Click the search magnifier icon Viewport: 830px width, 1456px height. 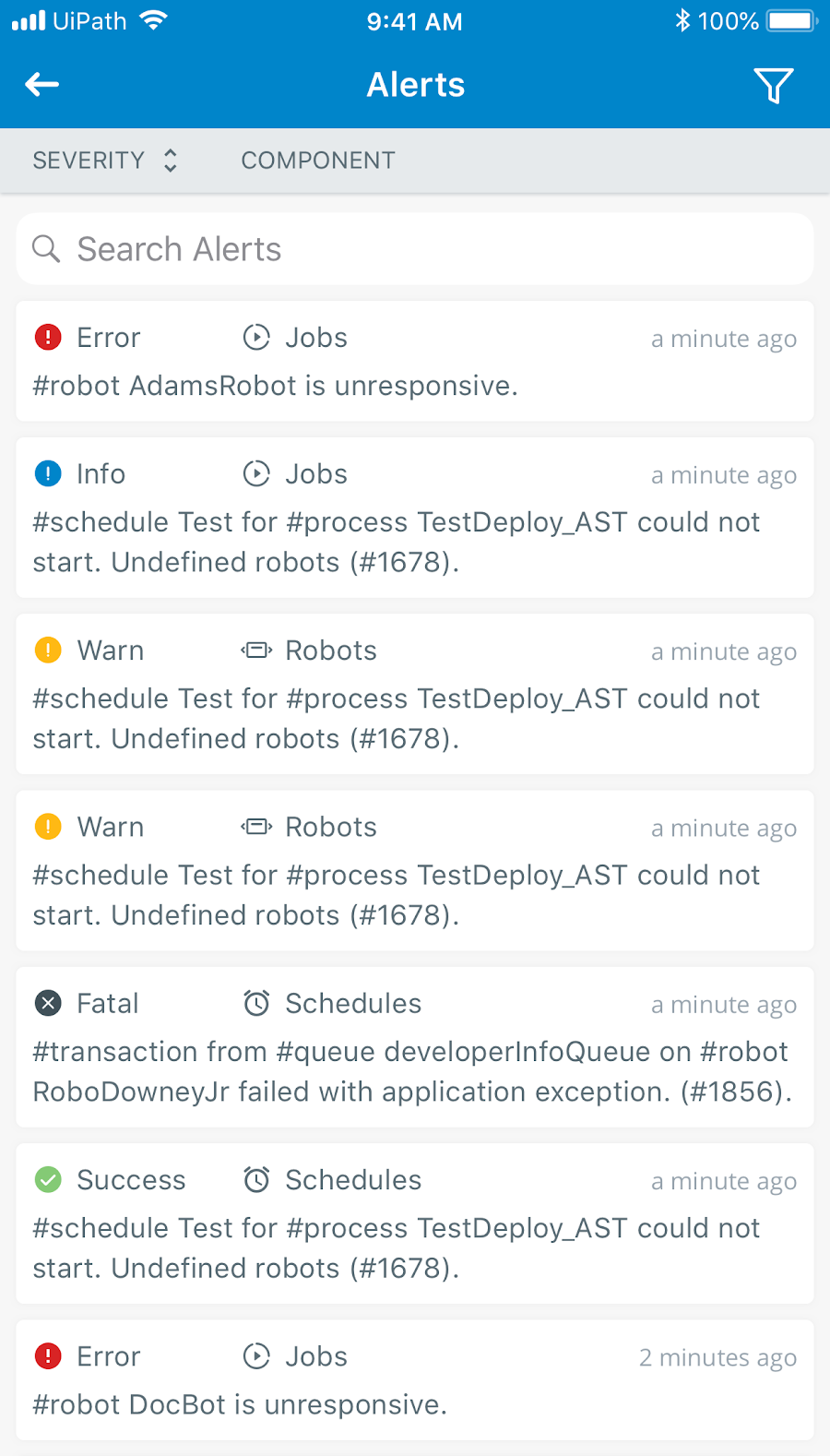[46, 249]
